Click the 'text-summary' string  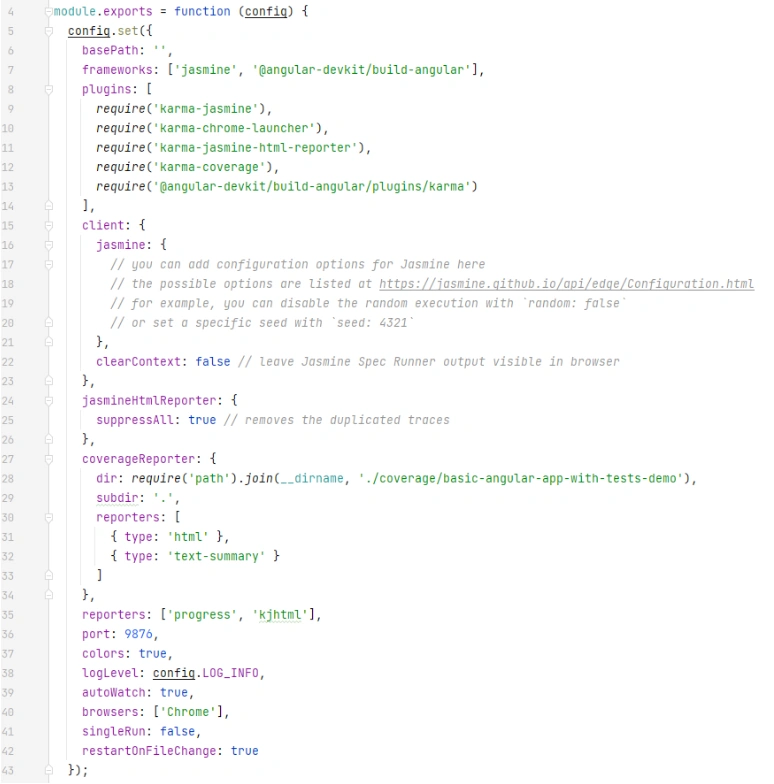(x=216, y=556)
